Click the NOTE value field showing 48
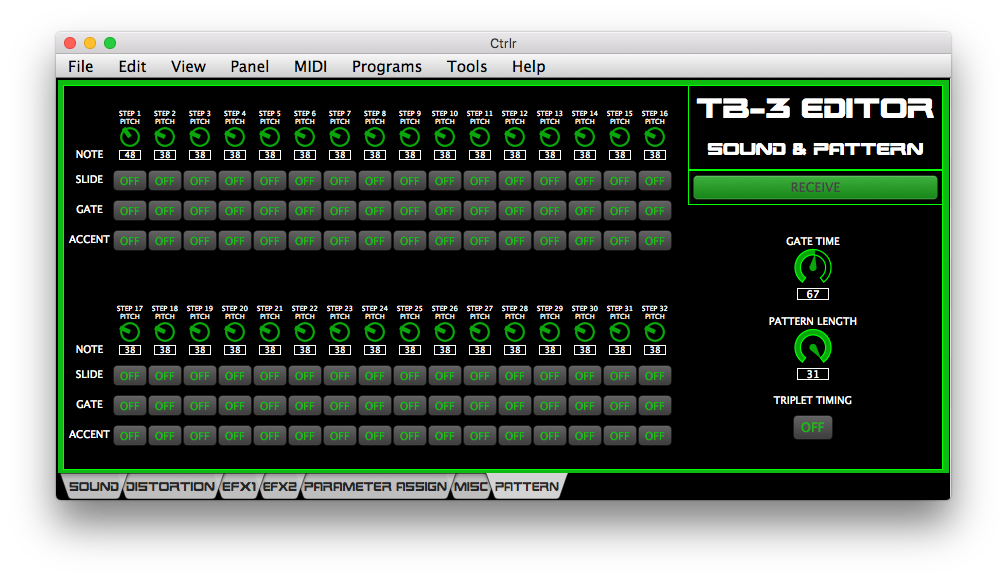 [x=129, y=155]
